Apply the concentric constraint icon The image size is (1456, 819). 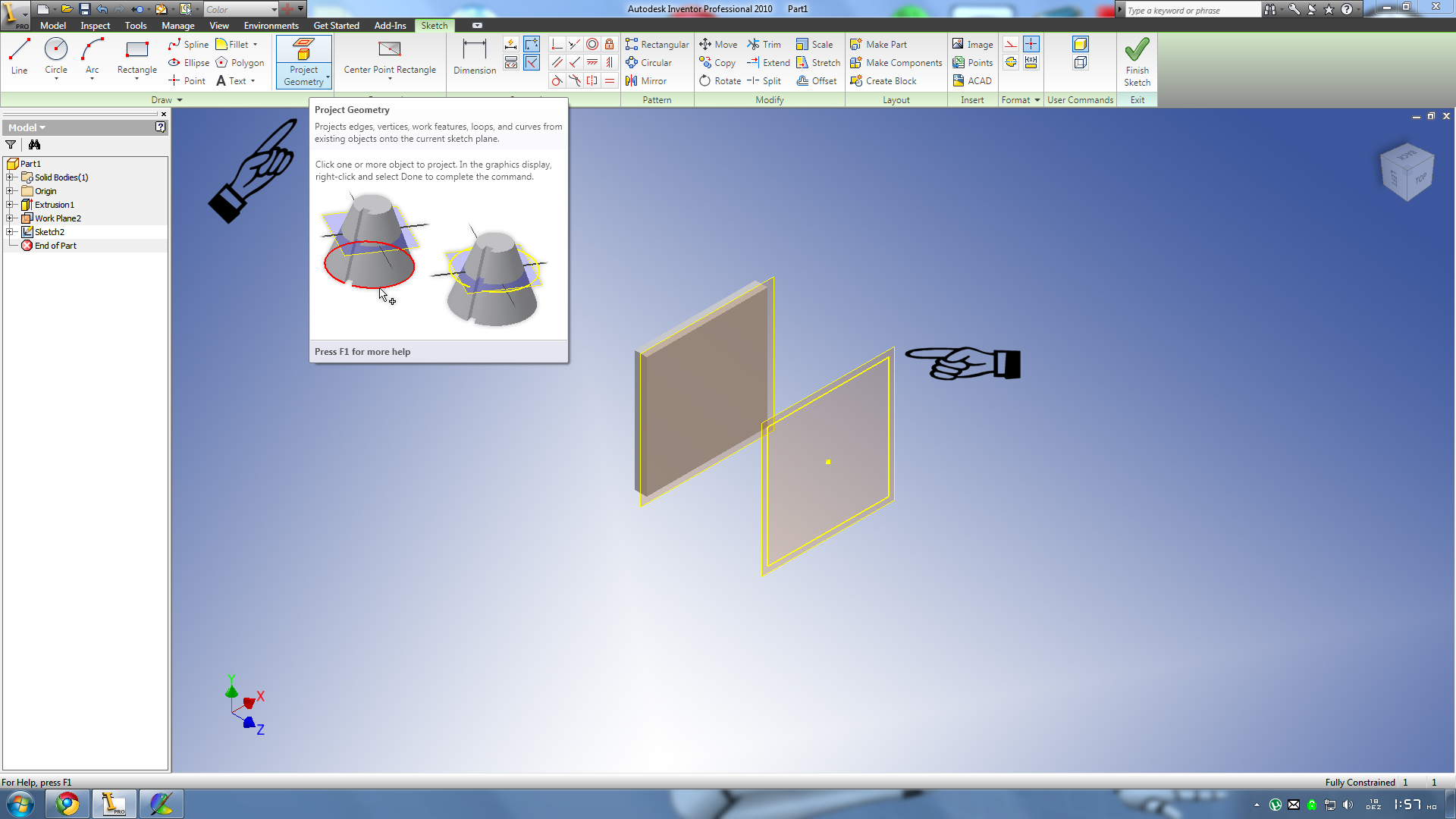click(x=592, y=44)
